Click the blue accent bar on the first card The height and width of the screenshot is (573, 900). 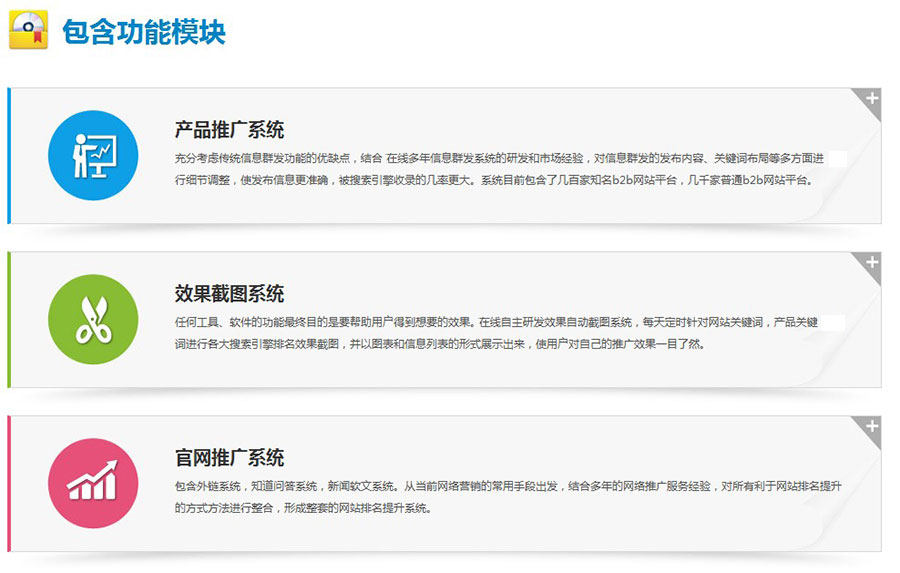9,155
